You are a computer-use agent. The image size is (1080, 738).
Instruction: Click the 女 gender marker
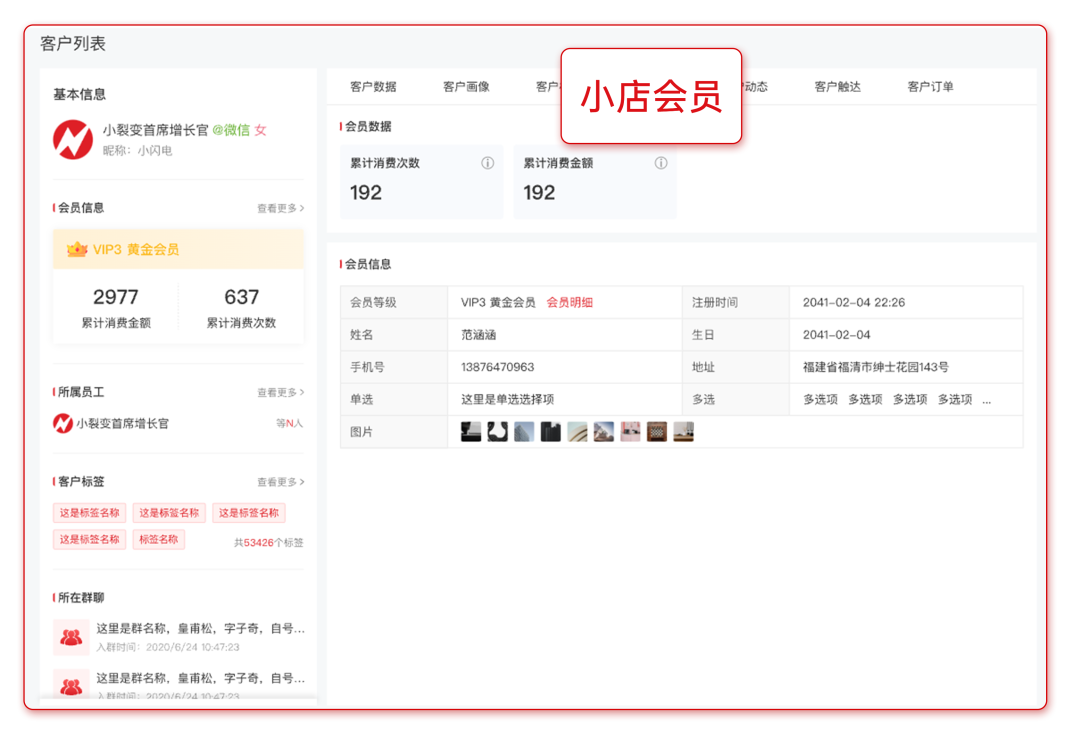(x=262, y=131)
